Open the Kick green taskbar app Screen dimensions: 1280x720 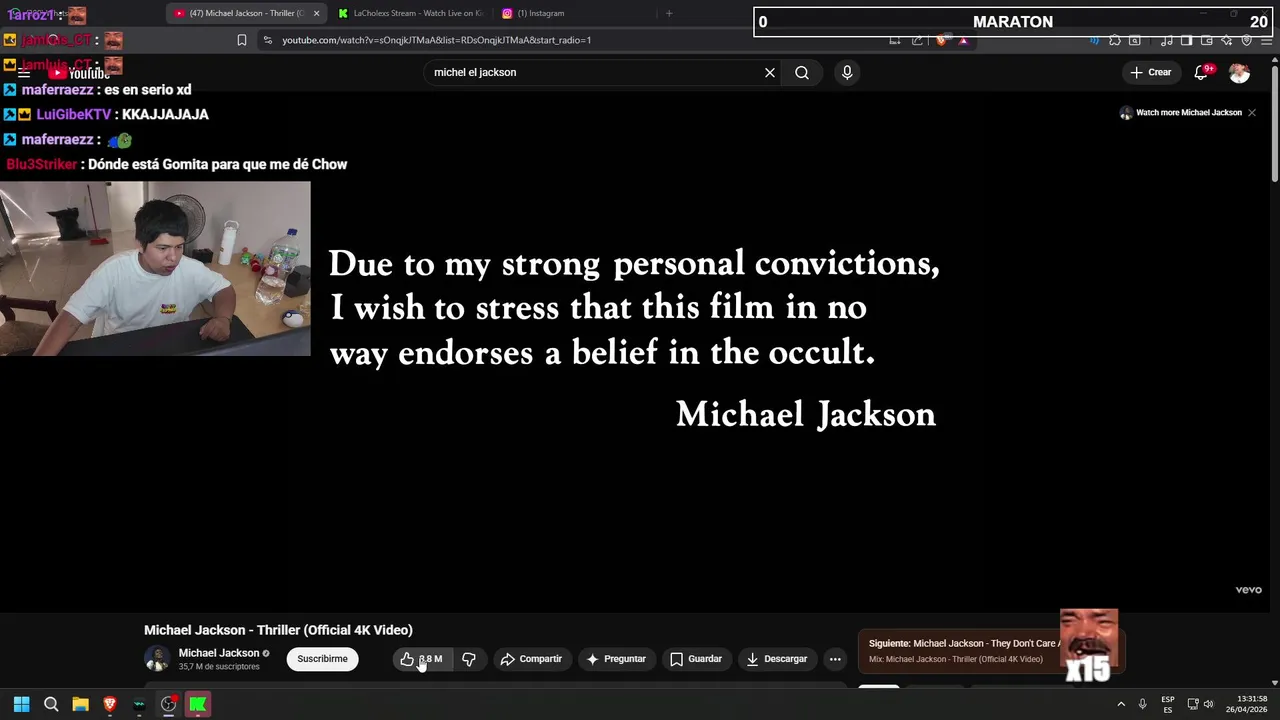(198, 704)
